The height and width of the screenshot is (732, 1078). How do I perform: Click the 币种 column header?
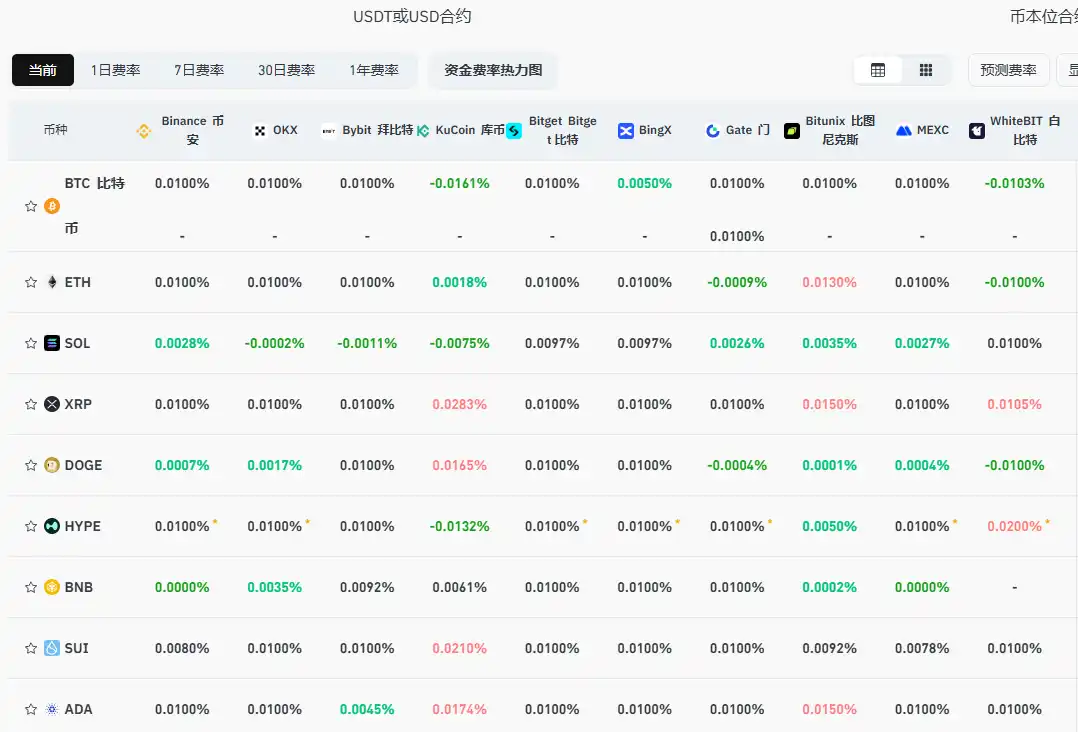[x=55, y=130]
